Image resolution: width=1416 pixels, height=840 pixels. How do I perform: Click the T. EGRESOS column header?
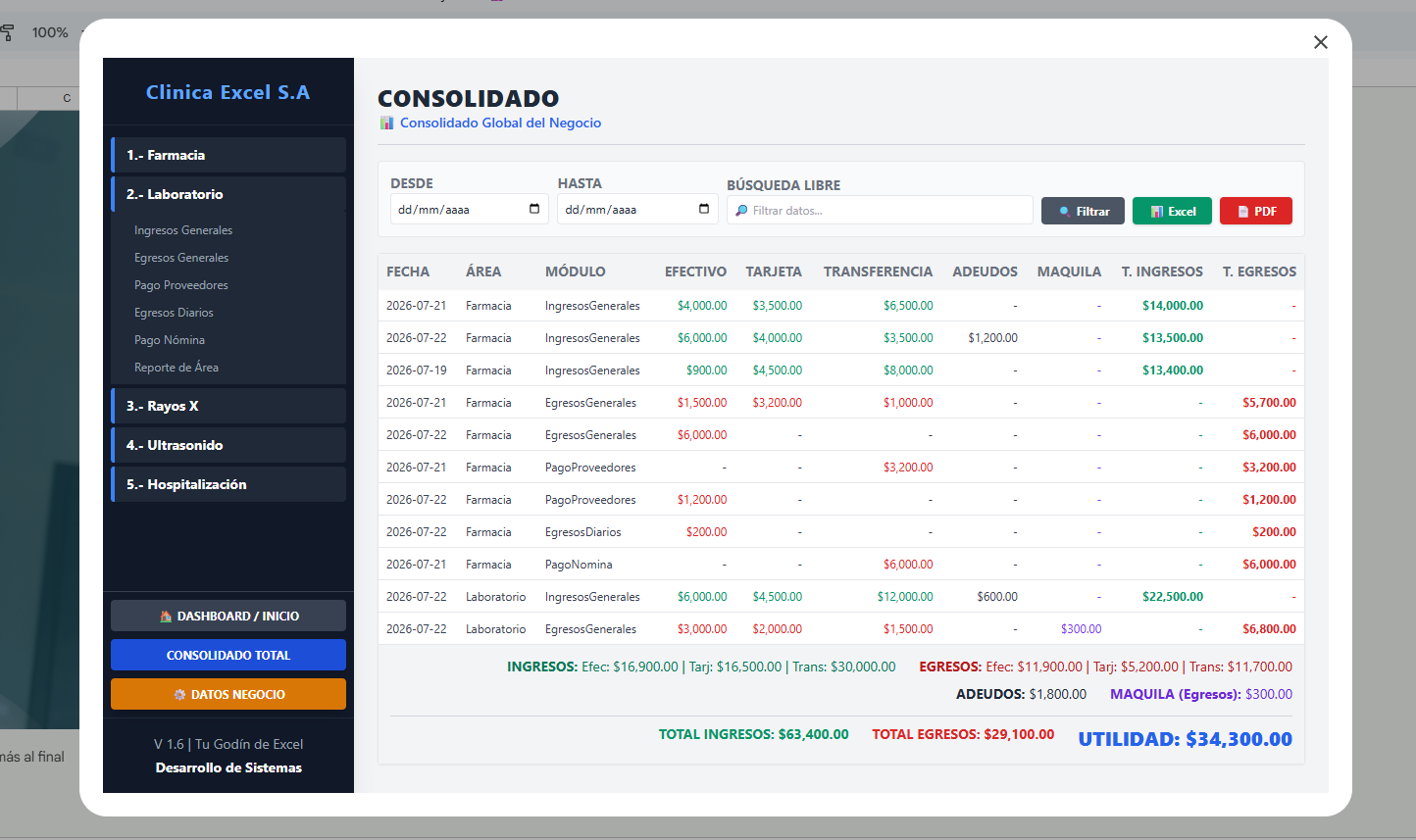point(1259,272)
